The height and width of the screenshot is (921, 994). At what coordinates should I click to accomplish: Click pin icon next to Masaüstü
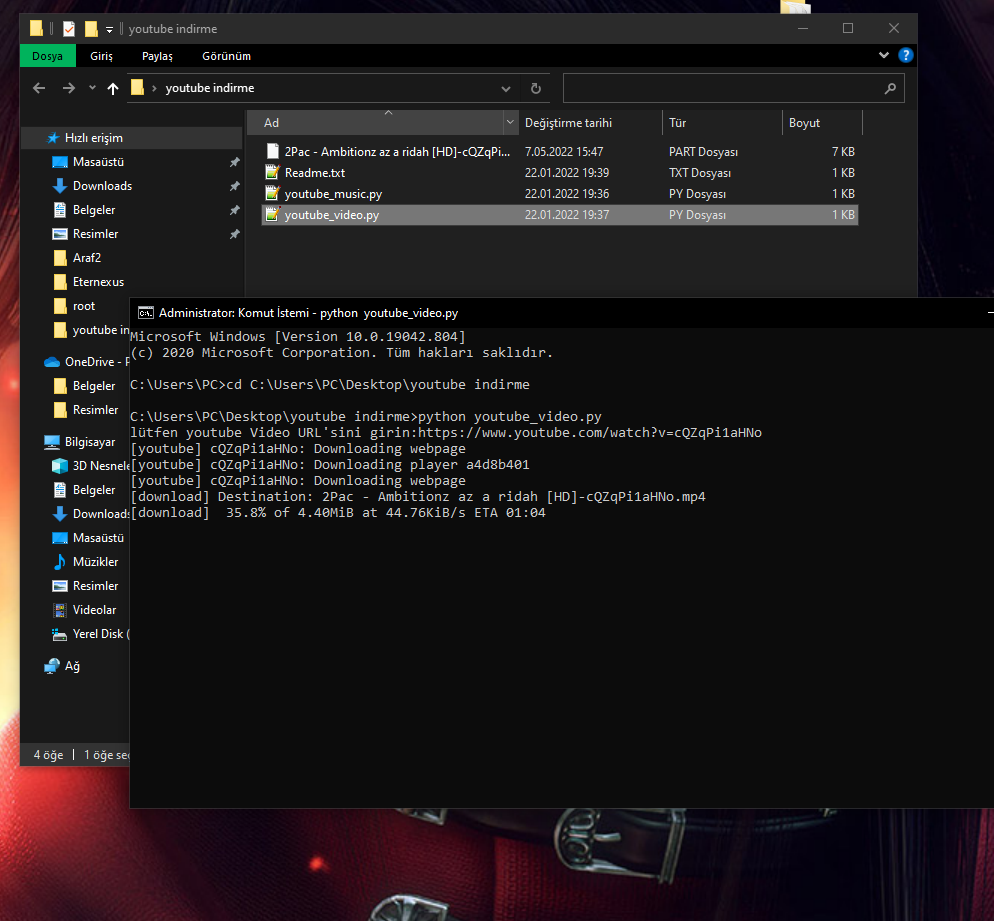235,162
